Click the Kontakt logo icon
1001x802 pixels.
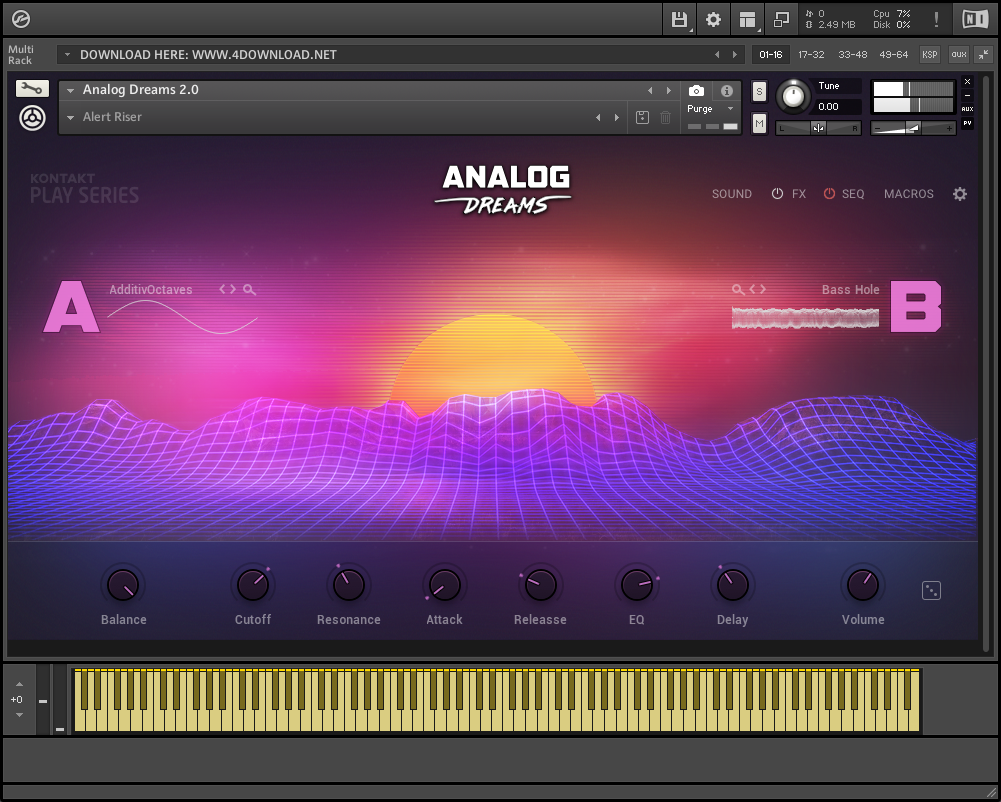click(20, 19)
